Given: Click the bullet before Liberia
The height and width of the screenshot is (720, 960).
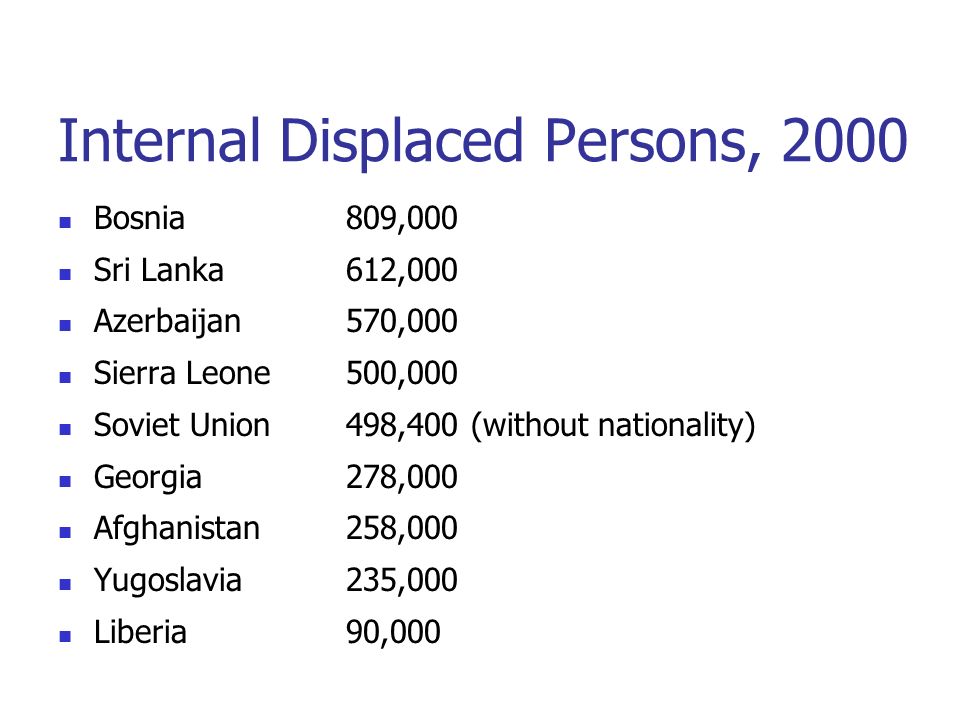Looking at the screenshot, I should coord(65,636).
